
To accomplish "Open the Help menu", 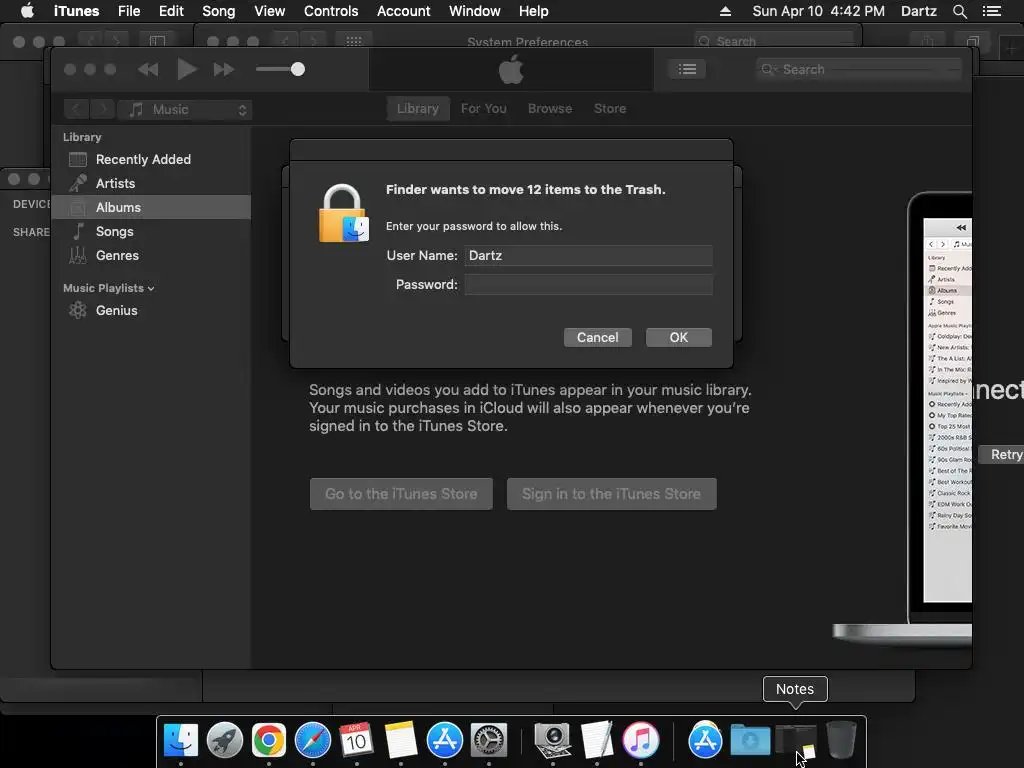I will pyautogui.click(x=534, y=11).
